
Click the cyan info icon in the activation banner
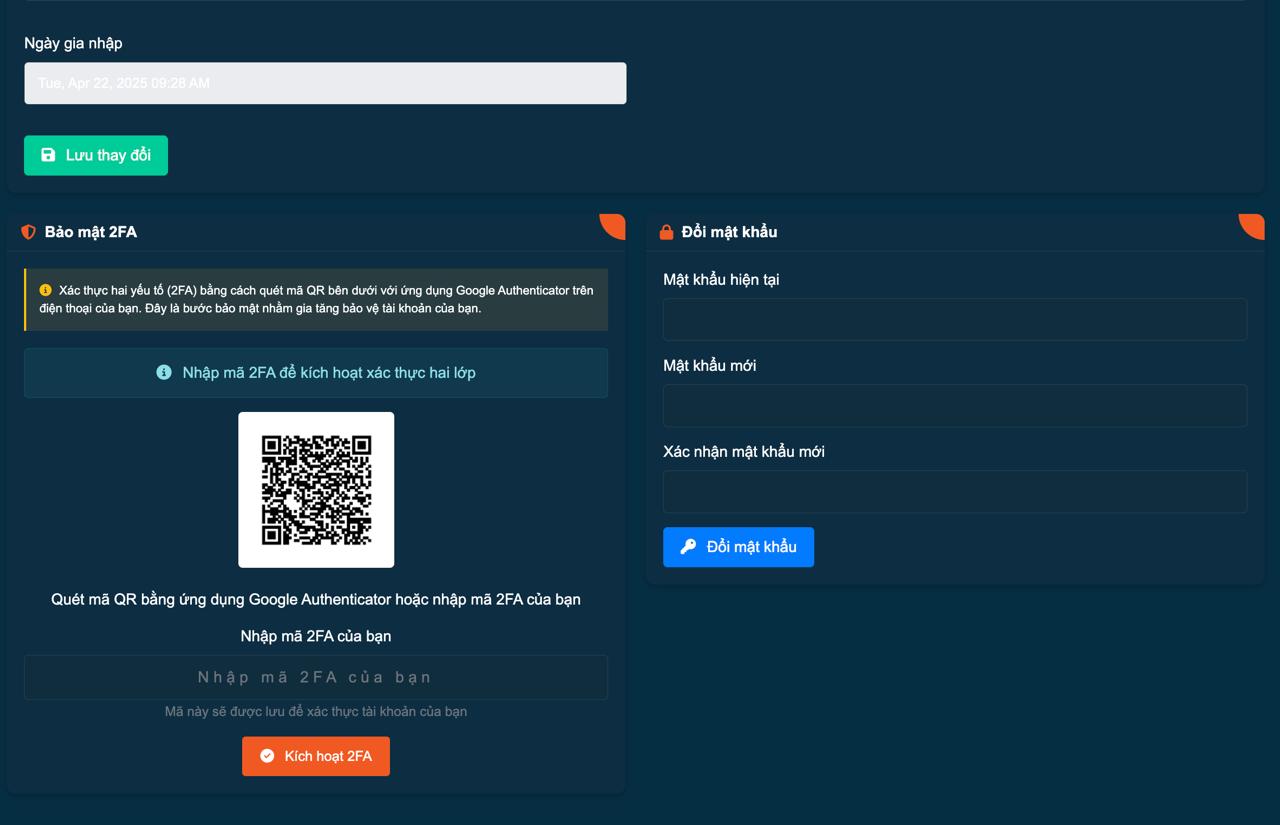164,372
